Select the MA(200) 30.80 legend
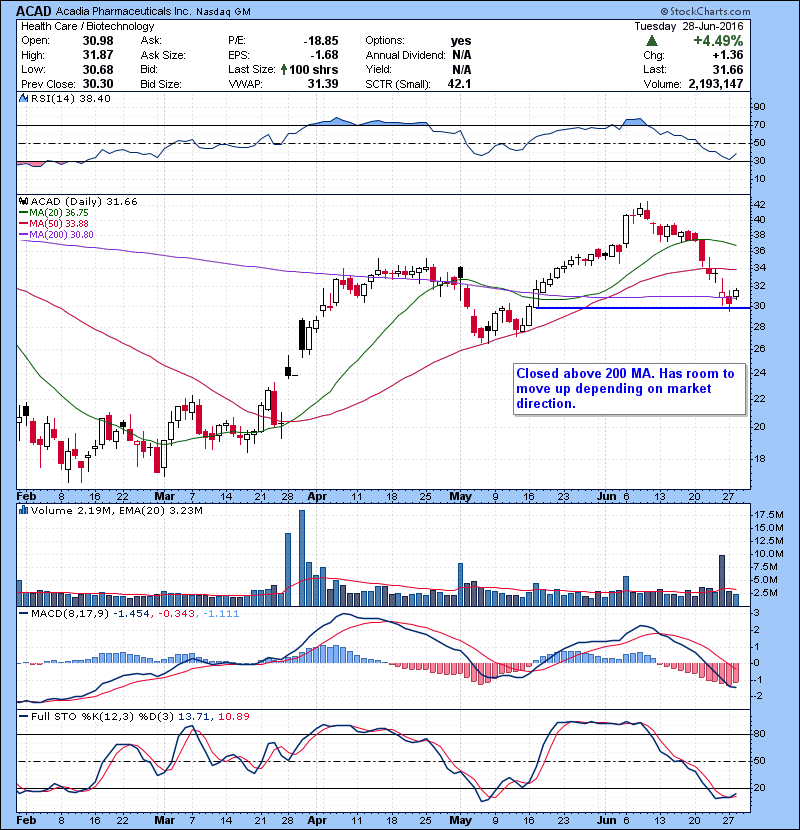Screen dimensions: 800x830 (x=56, y=234)
